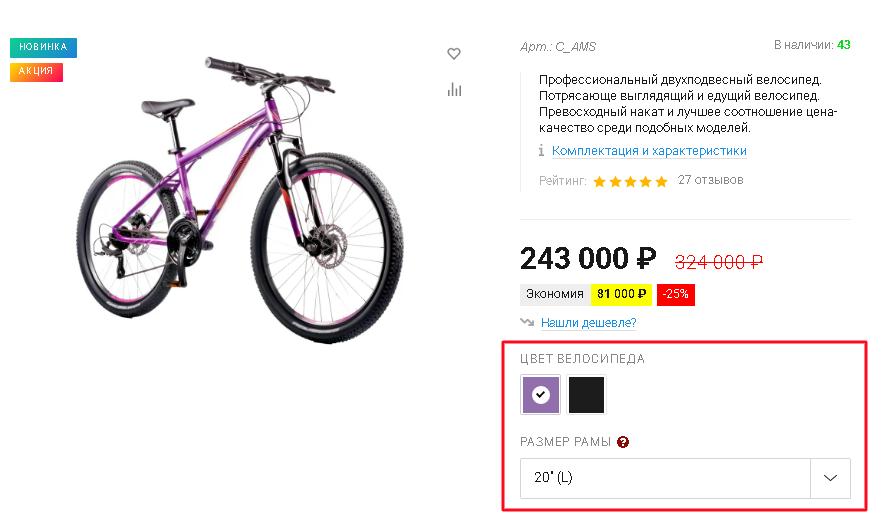Click the Нашли дешевле? link
The width and height of the screenshot is (882, 523).
(588, 323)
